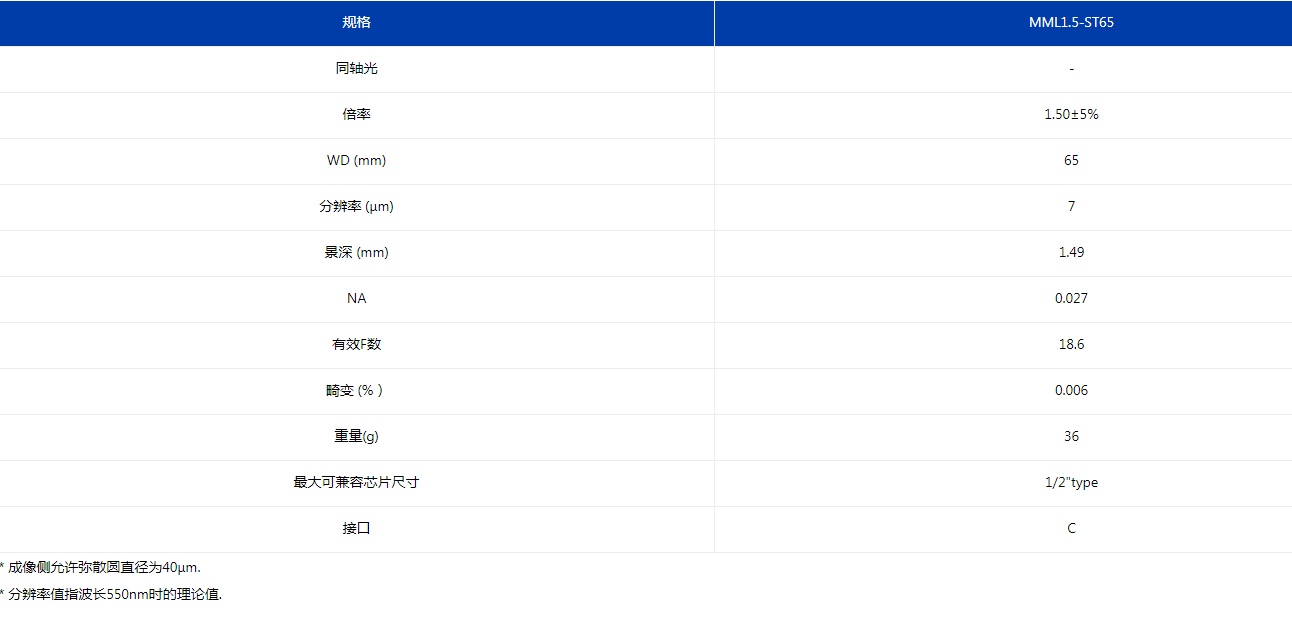Viewport: 1292px width, 626px height.
Task: Click the F-number value 18.6
Action: click(1071, 345)
